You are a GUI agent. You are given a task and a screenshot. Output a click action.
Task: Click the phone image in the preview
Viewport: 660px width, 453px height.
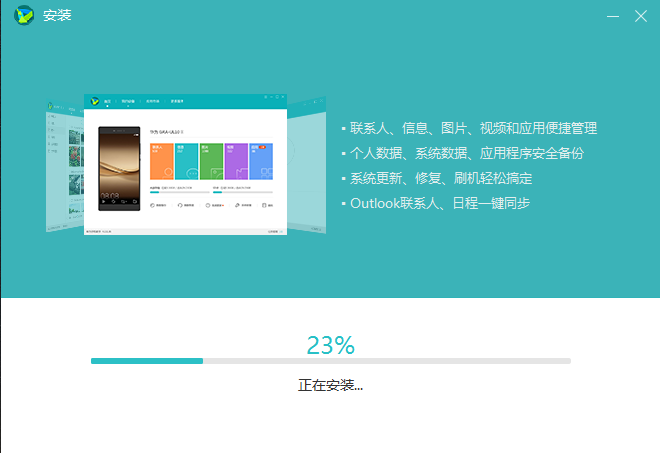tap(119, 168)
